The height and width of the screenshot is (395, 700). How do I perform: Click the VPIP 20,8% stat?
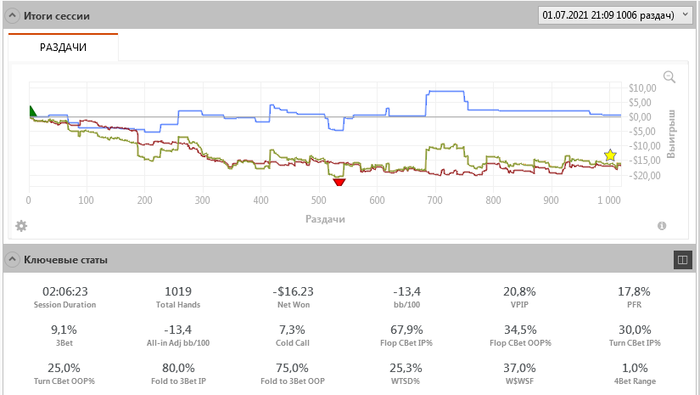coord(520,297)
